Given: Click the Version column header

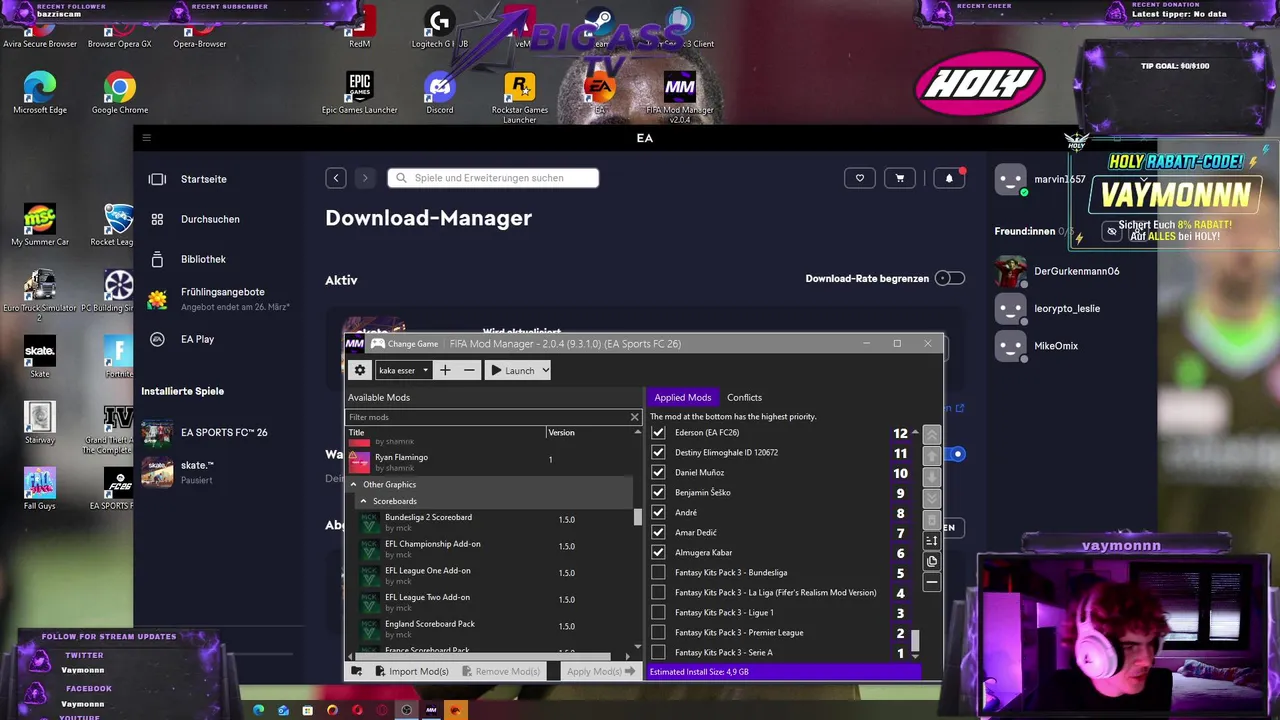Looking at the screenshot, I should pyautogui.click(x=590, y=433).
